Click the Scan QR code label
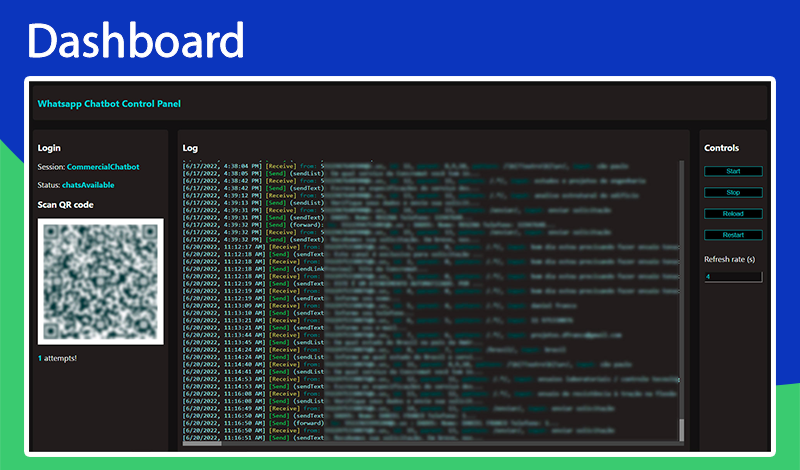This screenshot has height=470, width=800. point(65,205)
